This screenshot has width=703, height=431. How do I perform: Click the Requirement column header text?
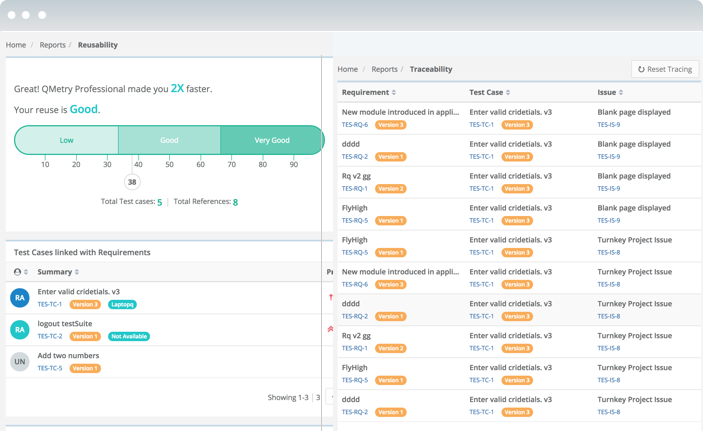[365, 92]
